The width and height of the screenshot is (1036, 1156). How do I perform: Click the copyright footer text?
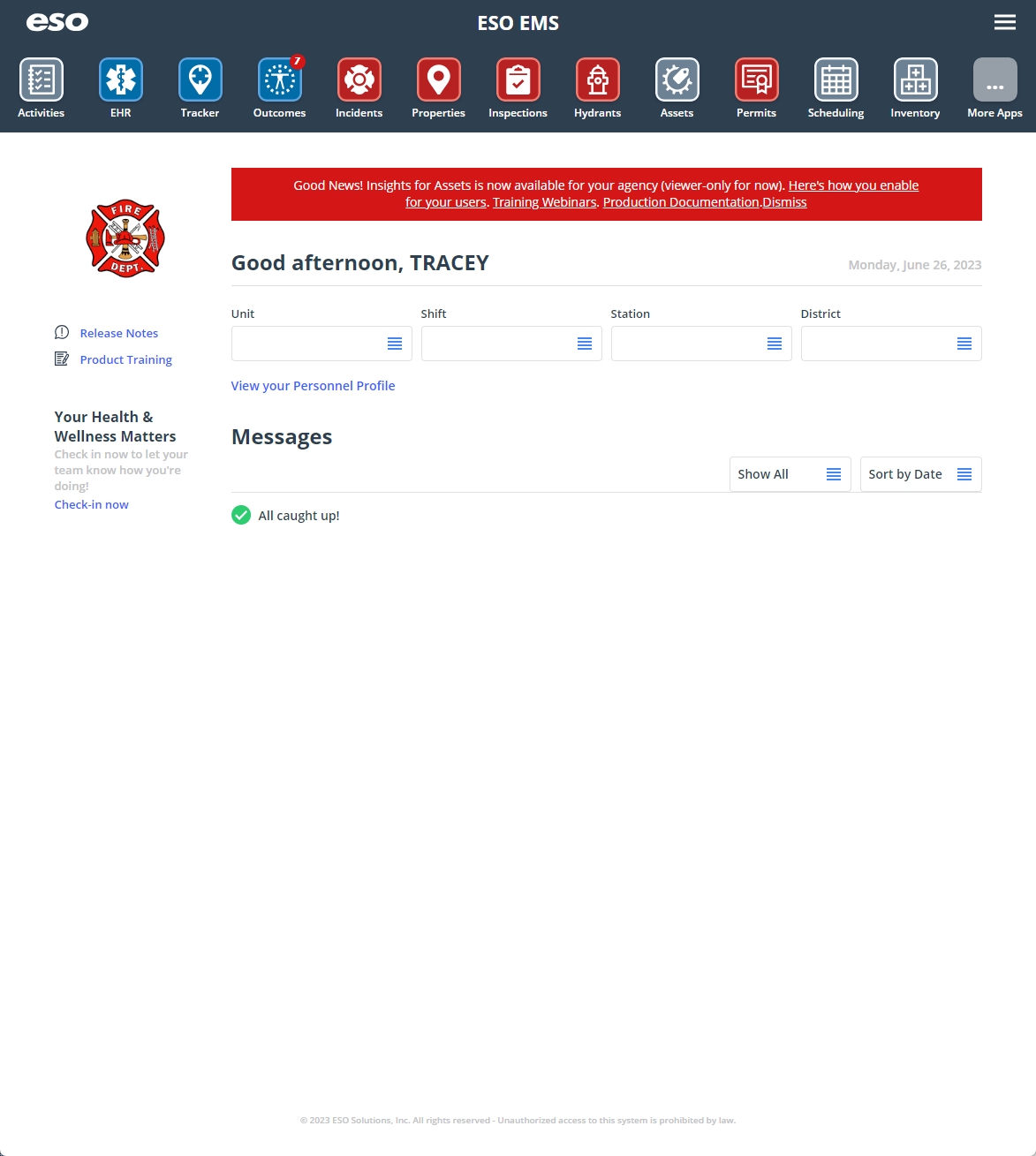[x=518, y=1120]
